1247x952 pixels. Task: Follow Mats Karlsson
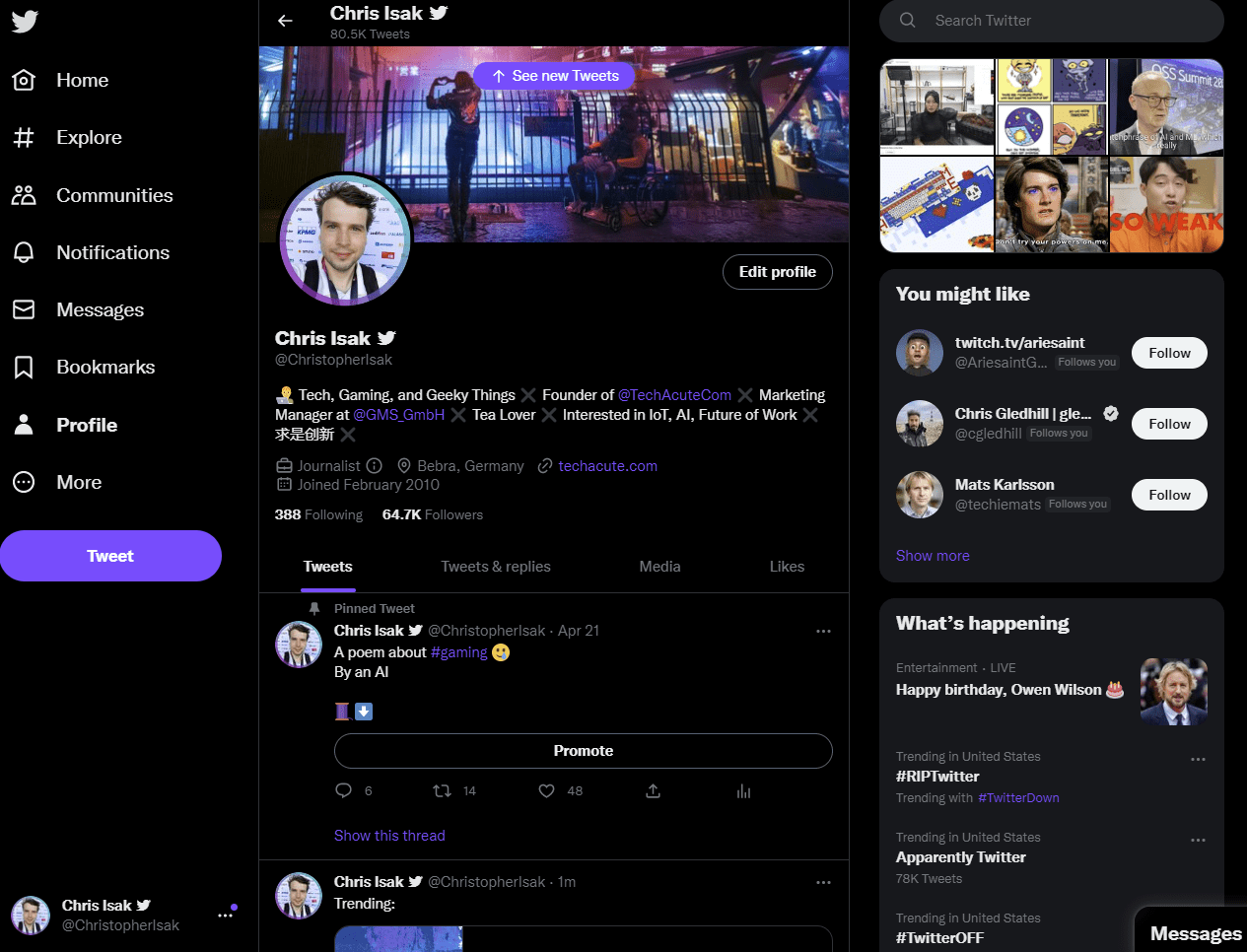[1169, 495]
